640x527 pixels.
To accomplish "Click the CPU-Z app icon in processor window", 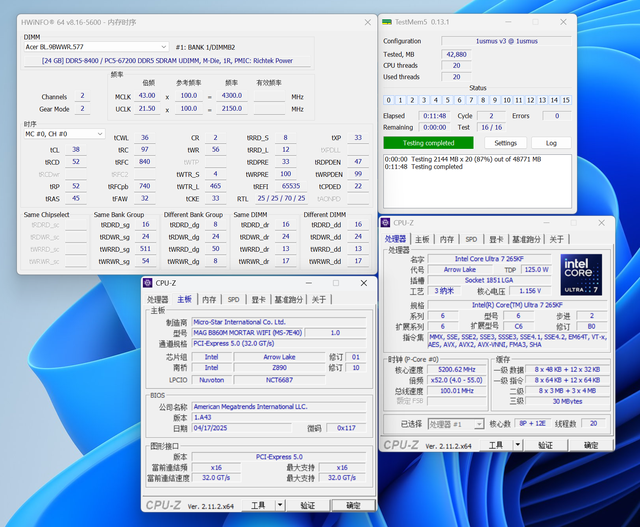I will click(x=385, y=222).
